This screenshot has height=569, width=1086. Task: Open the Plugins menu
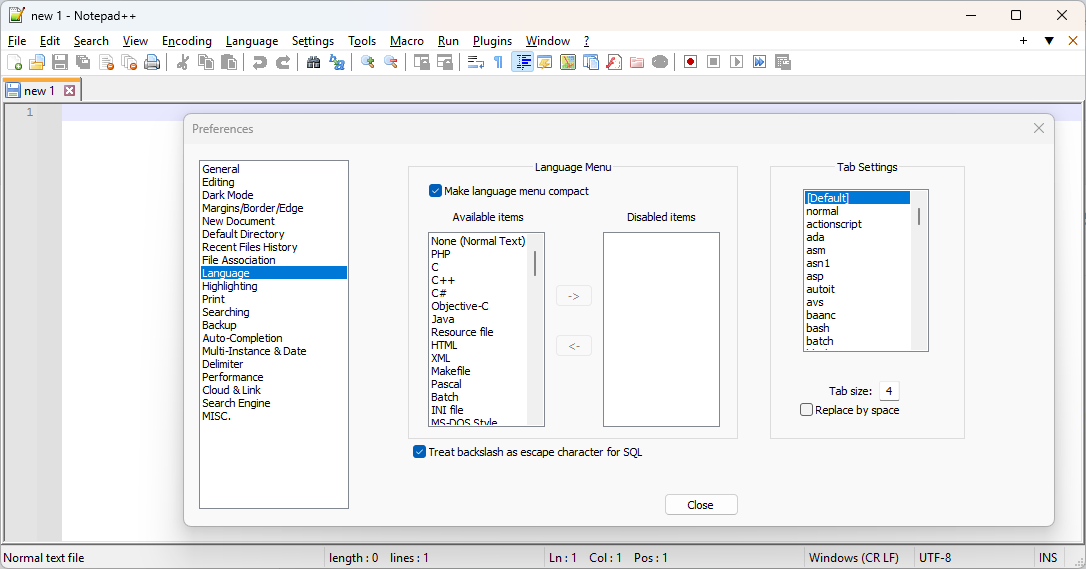point(492,41)
